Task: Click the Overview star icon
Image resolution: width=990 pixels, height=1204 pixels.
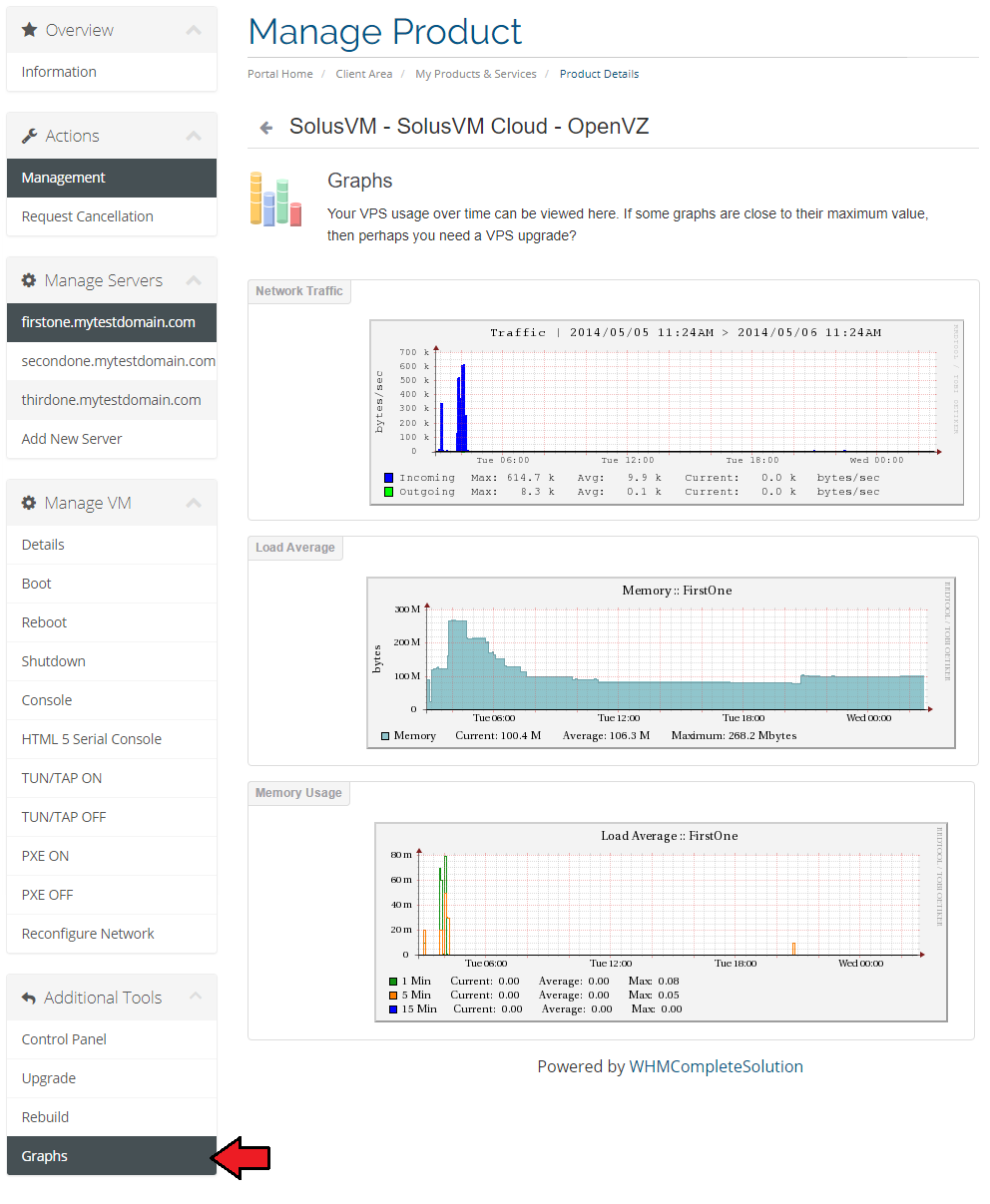Action: (x=29, y=30)
